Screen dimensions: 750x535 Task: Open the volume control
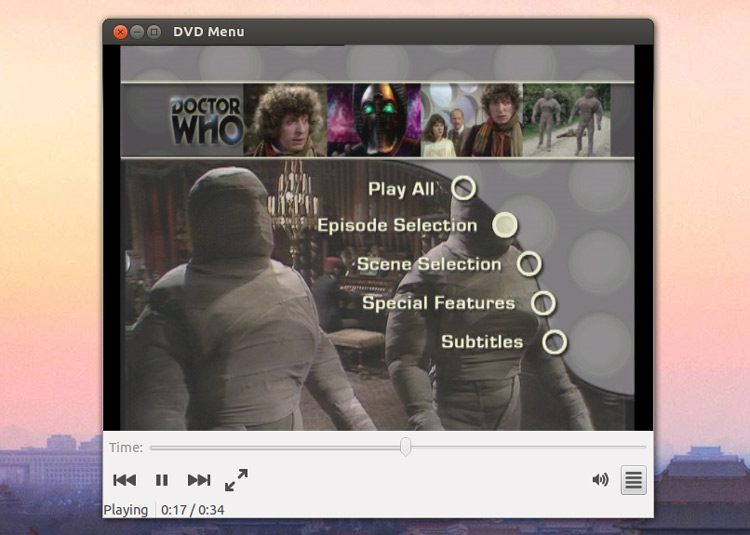click(600, 480)
